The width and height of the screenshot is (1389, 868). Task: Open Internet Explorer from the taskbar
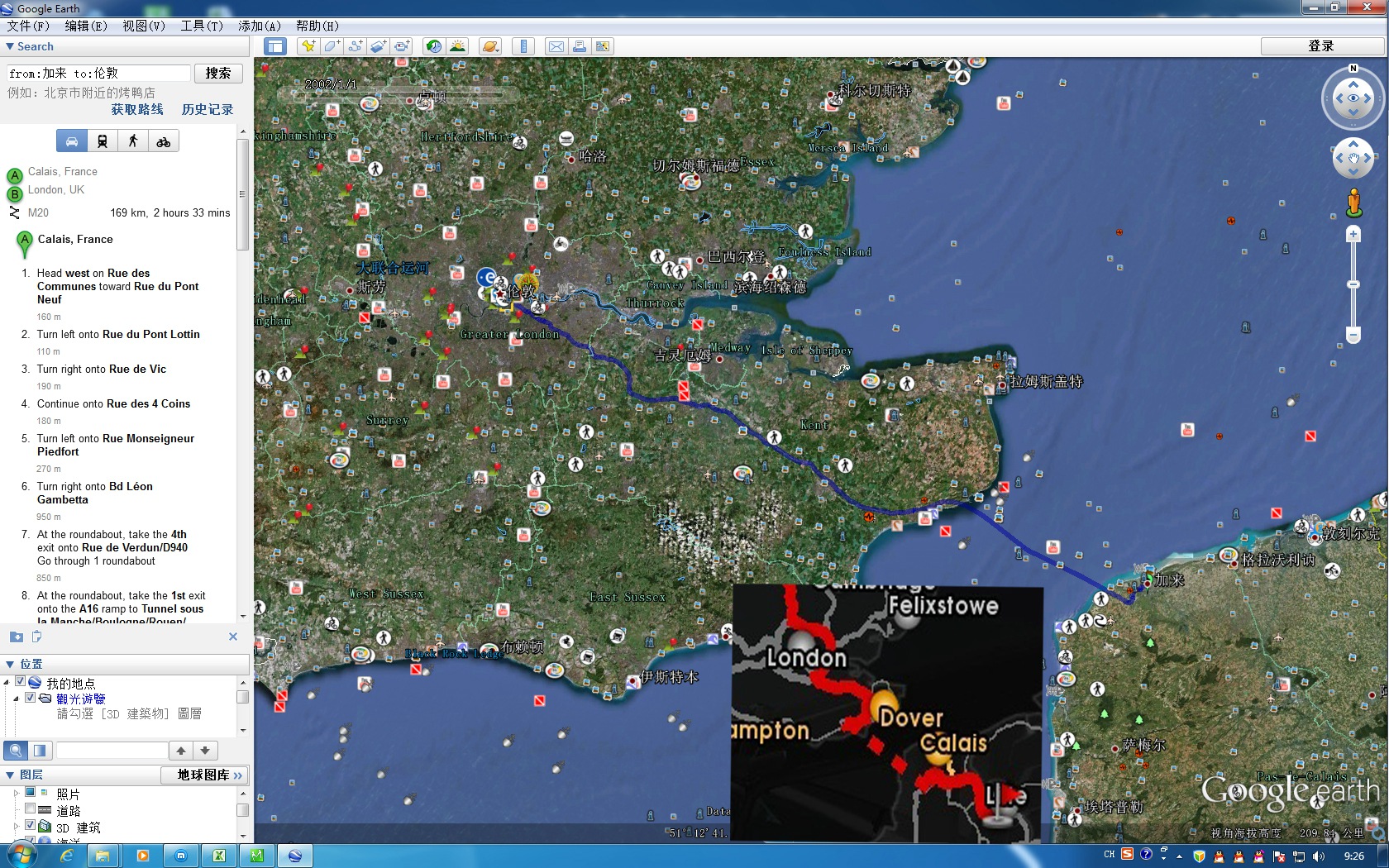point(66,856)
